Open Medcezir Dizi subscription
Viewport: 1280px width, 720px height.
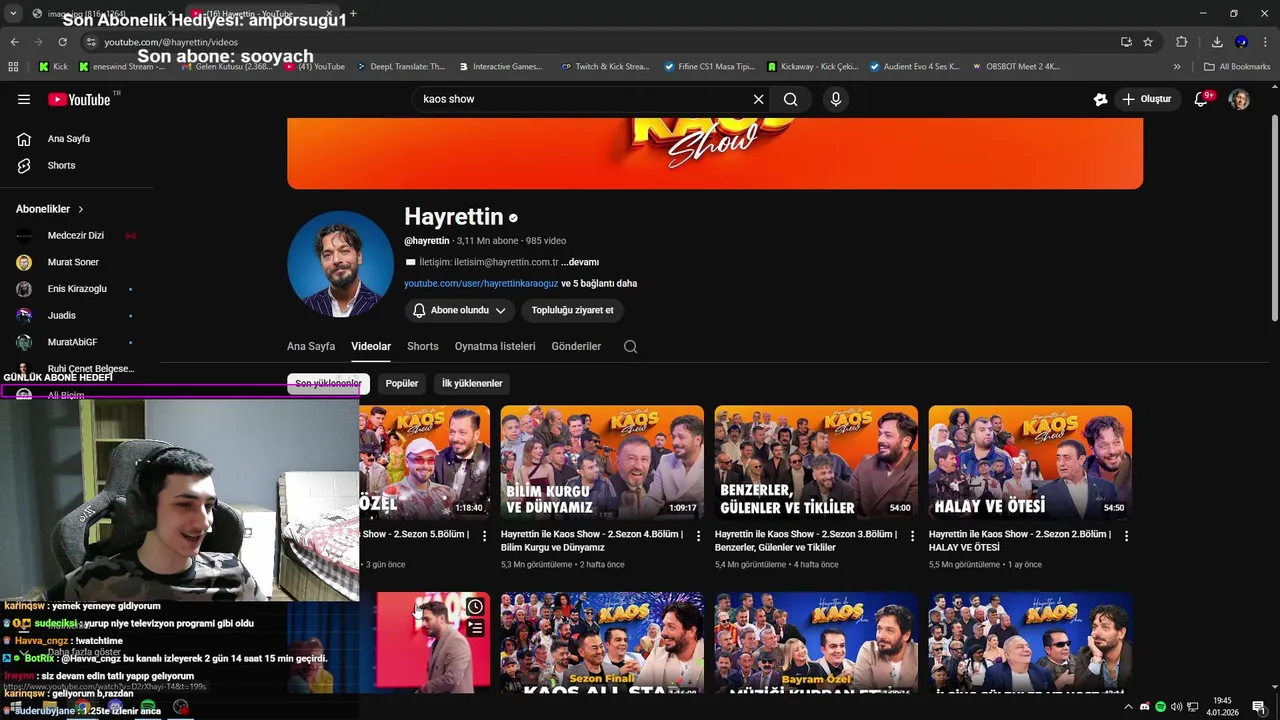(76, 236)
